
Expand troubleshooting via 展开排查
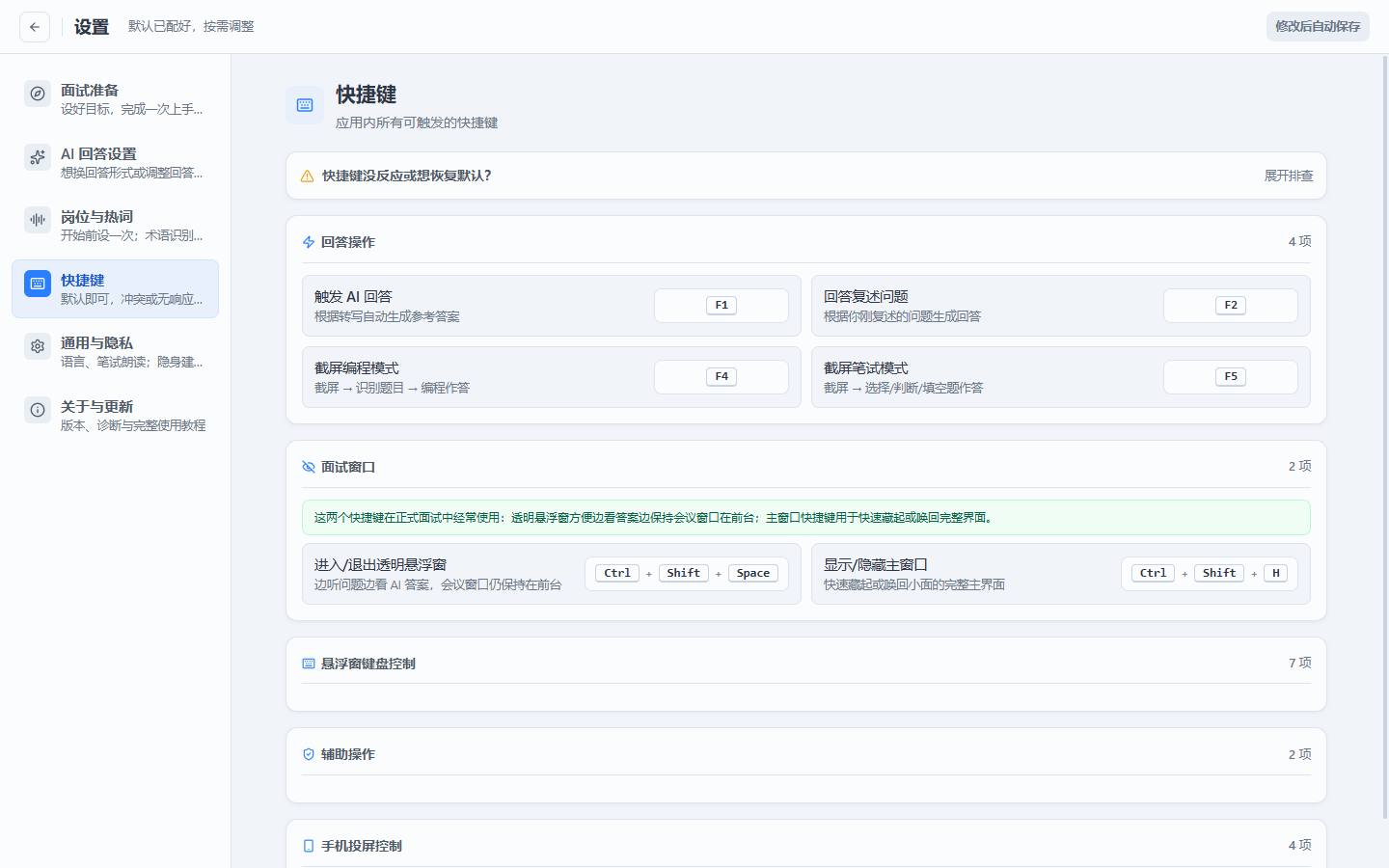1289,176
